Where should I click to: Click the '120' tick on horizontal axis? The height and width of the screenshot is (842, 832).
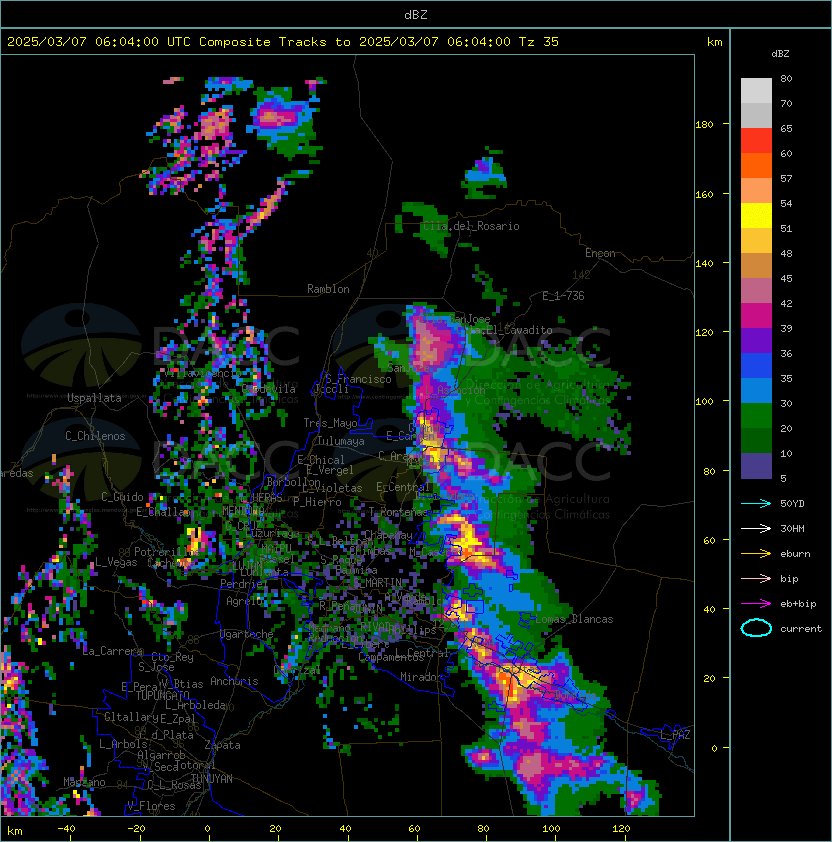[x=621, y=829]
